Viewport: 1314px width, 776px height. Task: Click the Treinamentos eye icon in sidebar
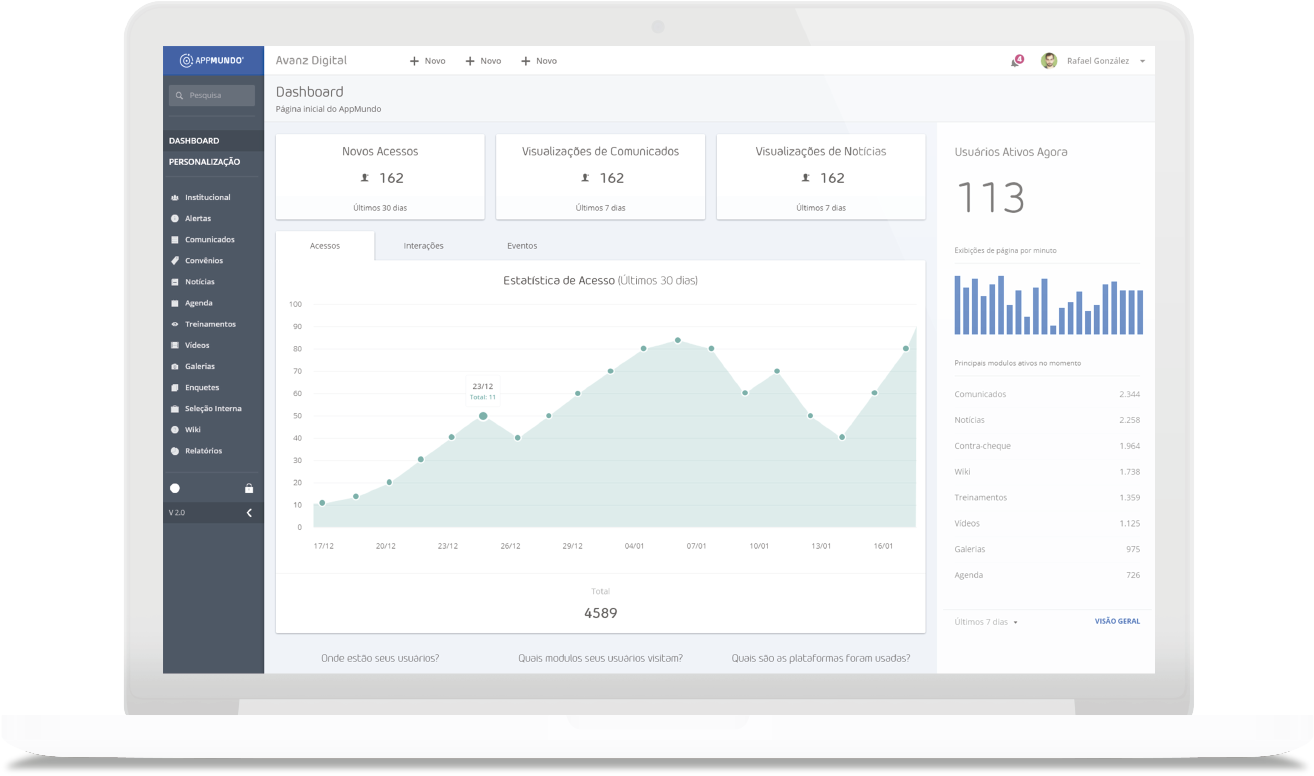[175, 324]
